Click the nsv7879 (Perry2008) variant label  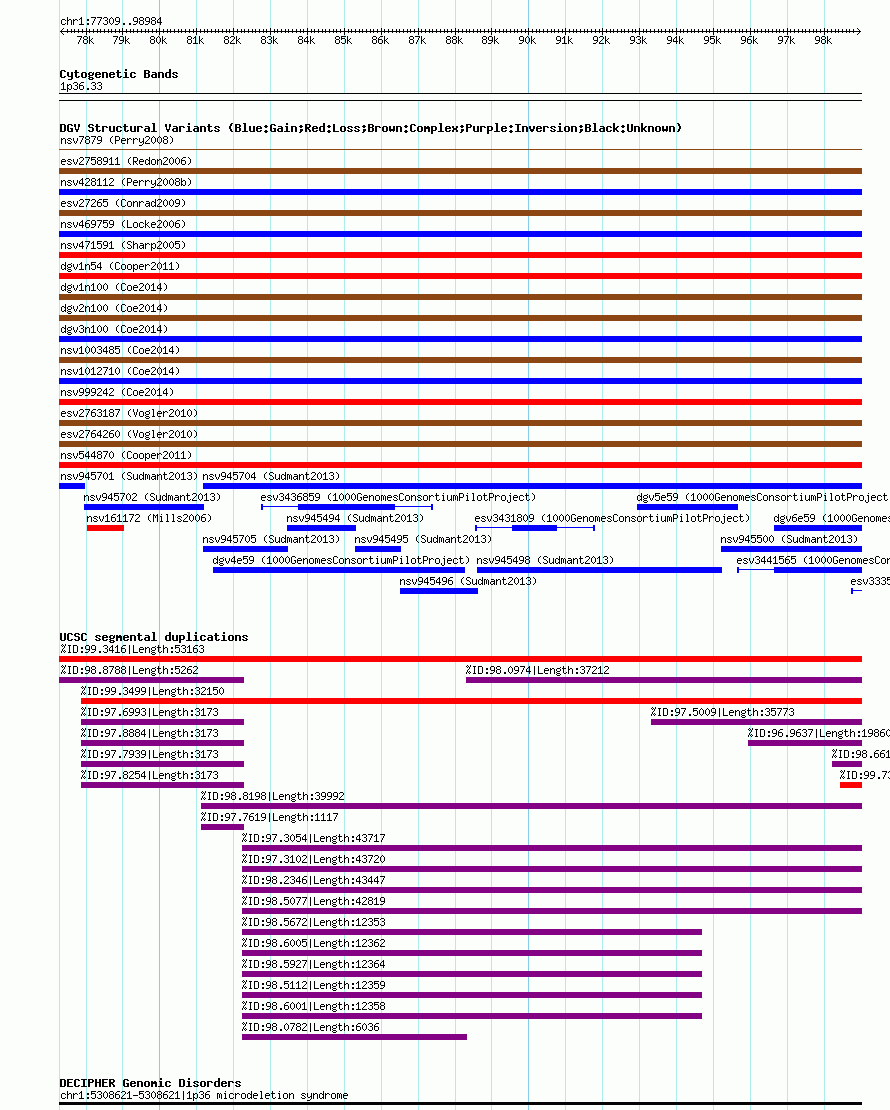(x=117, y=140)
